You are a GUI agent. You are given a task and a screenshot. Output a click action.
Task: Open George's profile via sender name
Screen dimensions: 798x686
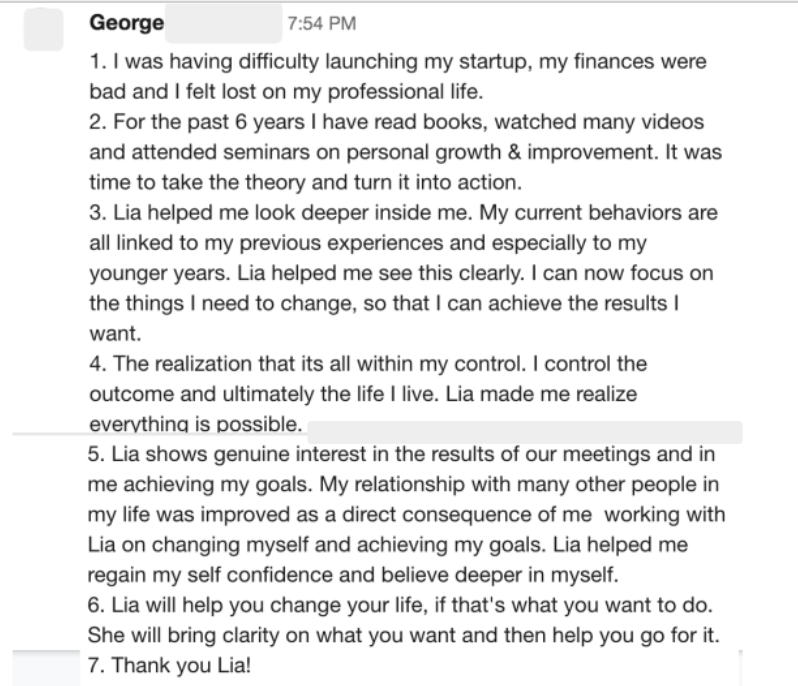127,23
